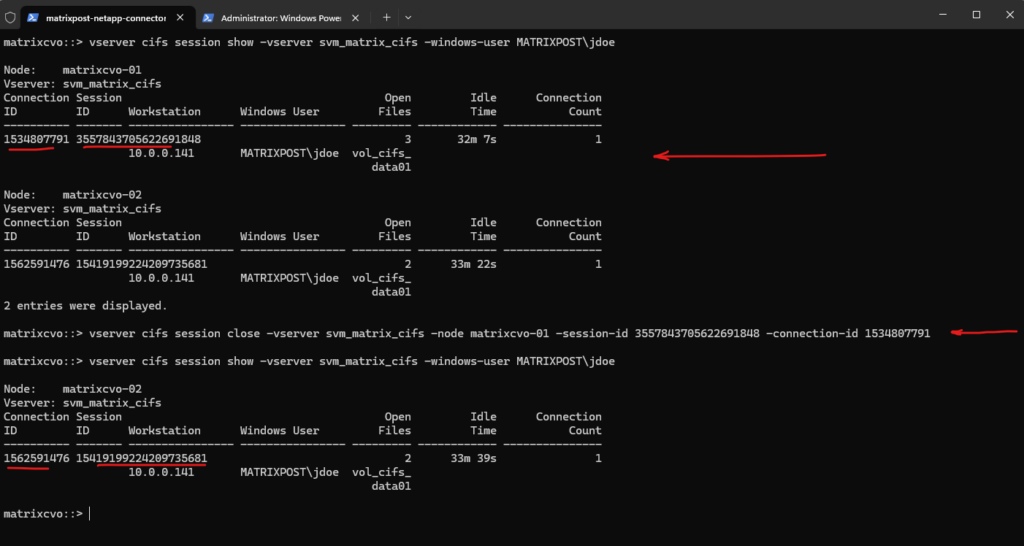Click "2 entries were displayed." text
Viewport: 1024px width, 546px height.
point(85,306)
